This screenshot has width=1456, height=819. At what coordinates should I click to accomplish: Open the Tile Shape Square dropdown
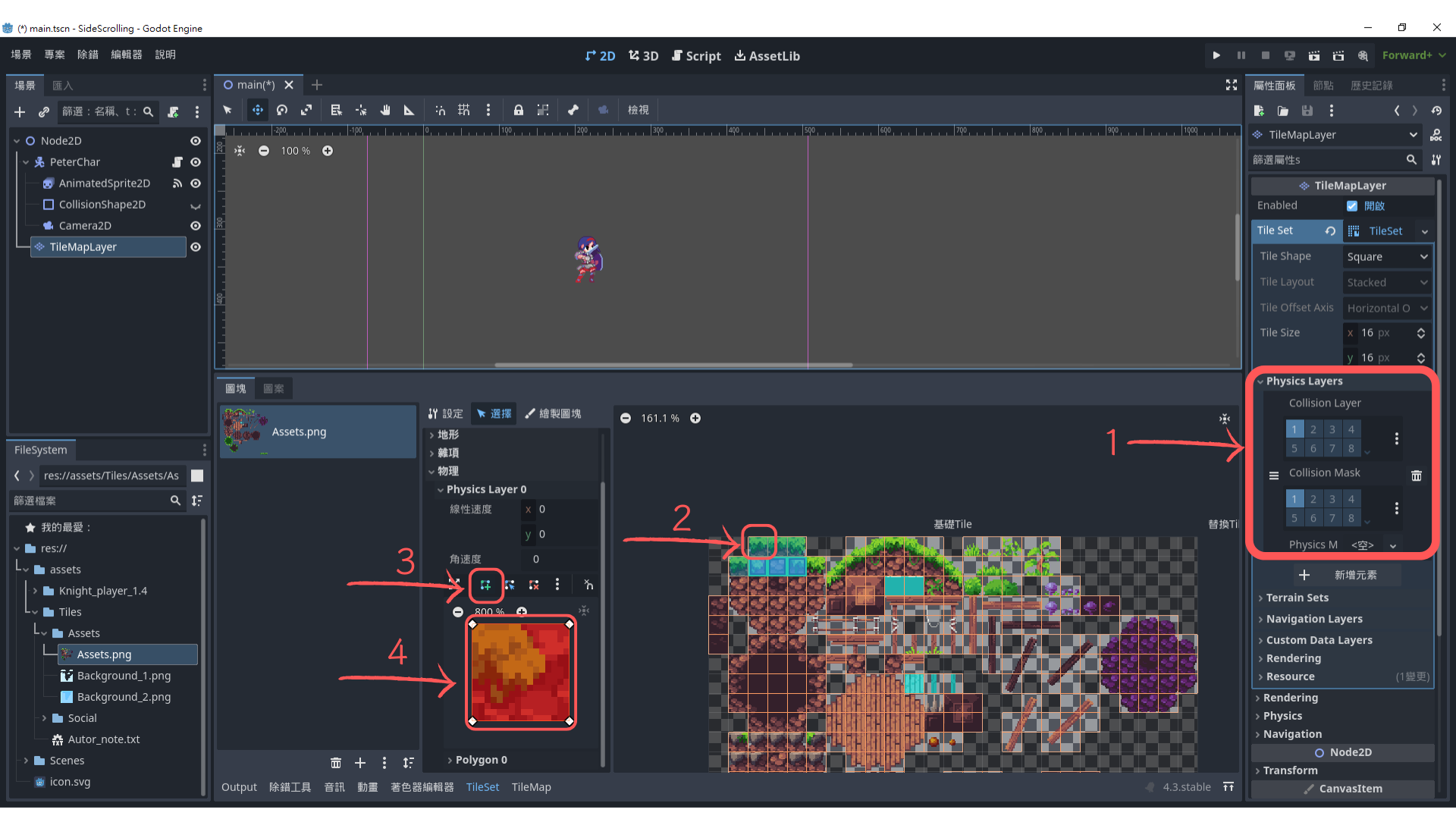(1387, 256)
